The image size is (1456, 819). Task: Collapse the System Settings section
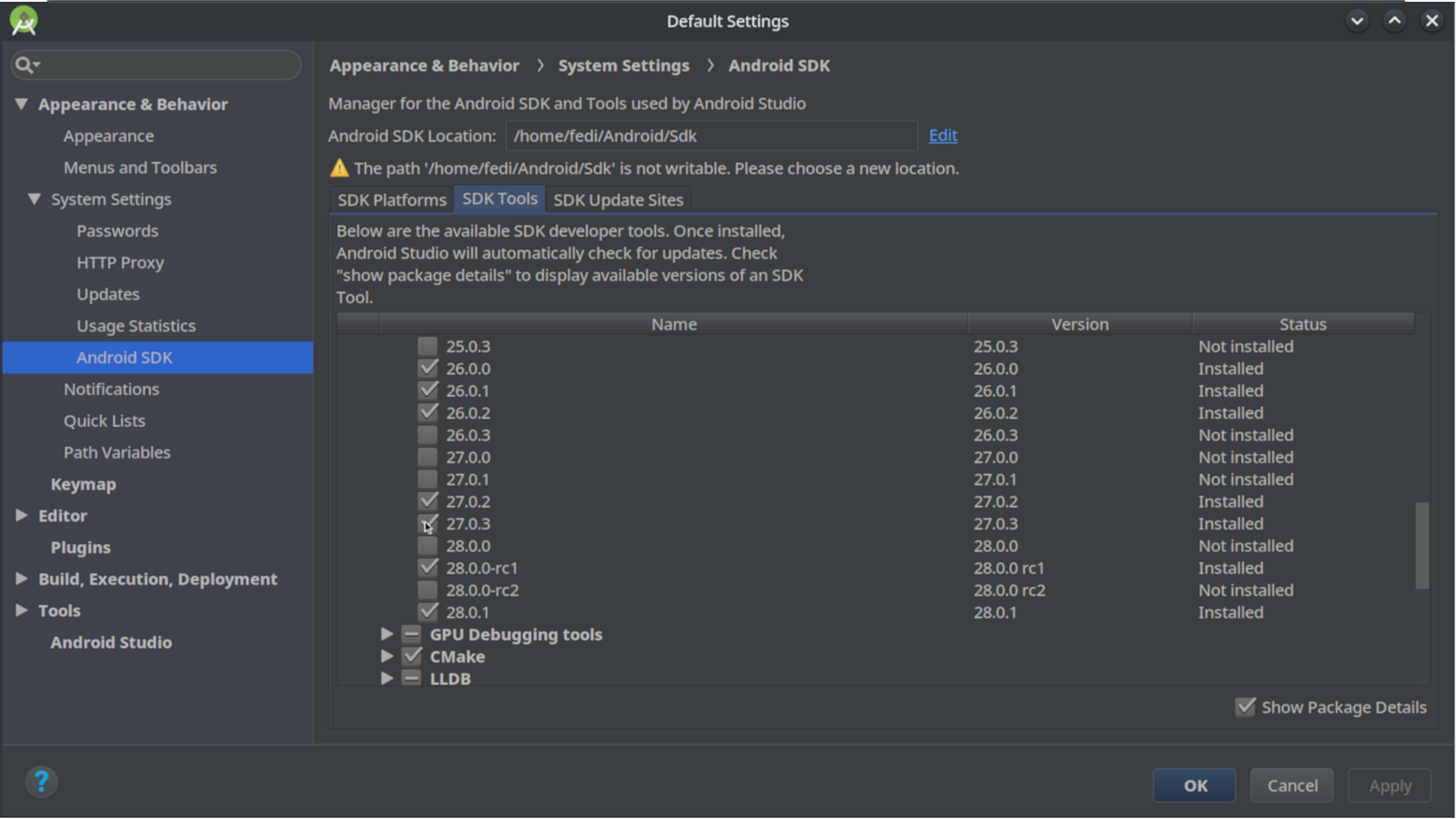click(x=35, y=199)
